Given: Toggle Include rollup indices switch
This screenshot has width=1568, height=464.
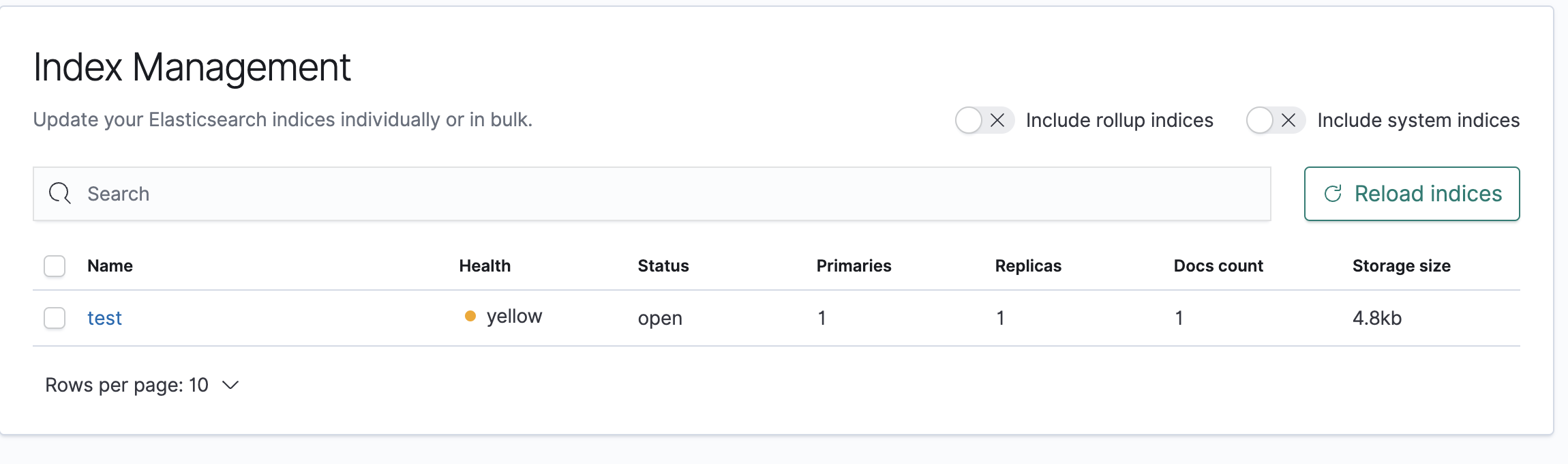Looking at the screenshot, I should (984, 120).
